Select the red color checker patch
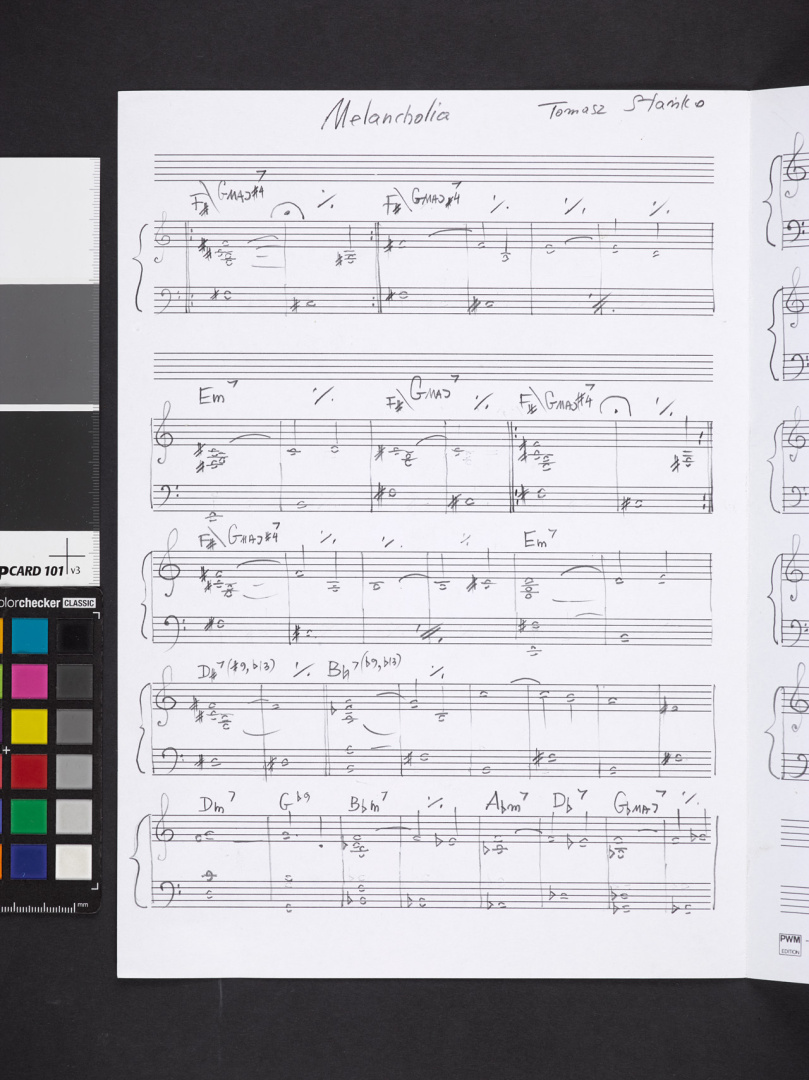809x1080 pixels. (30, 771)
